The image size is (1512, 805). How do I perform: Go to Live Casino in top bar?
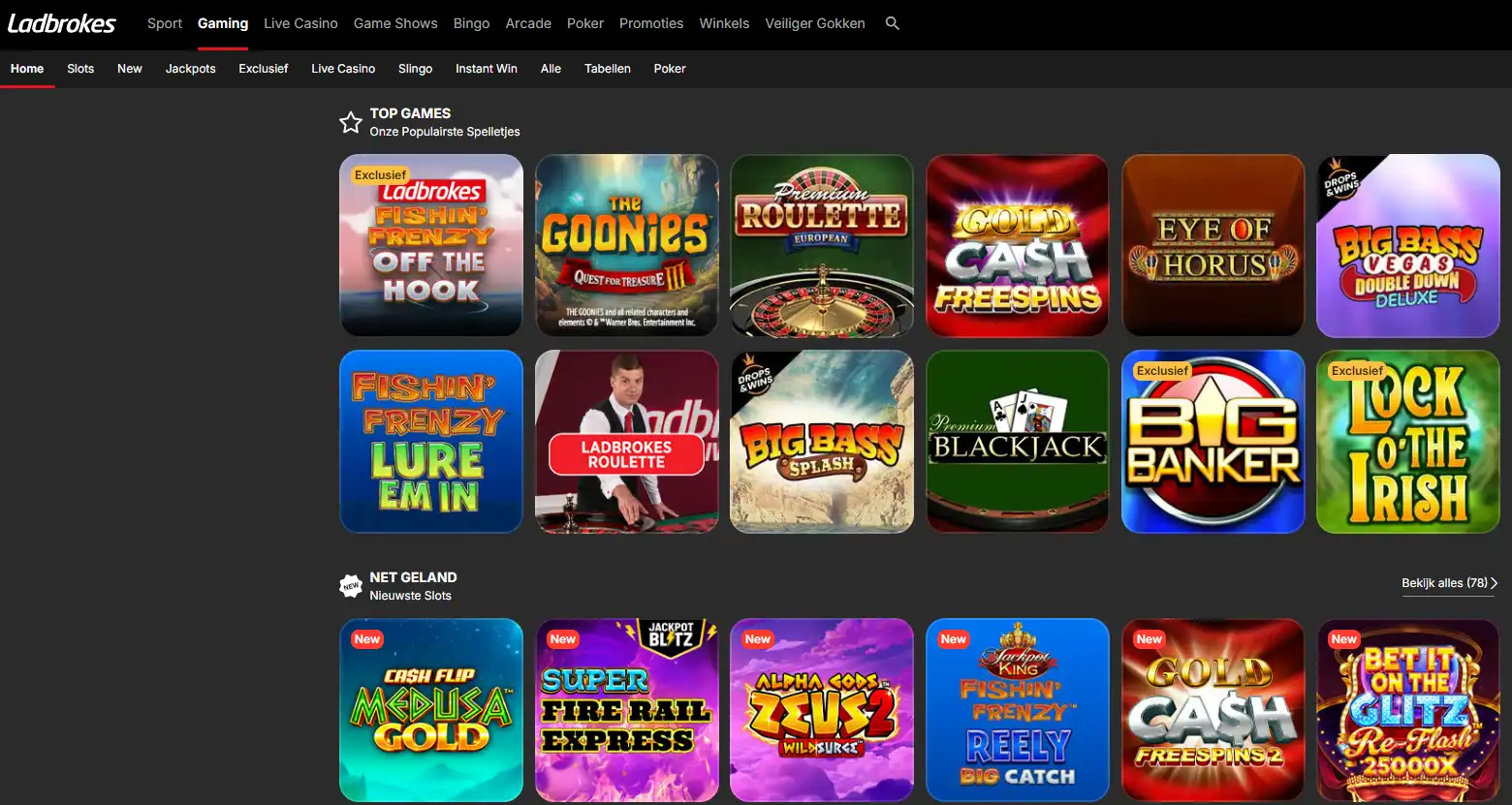pyautogui.click(x=300, y=23)
